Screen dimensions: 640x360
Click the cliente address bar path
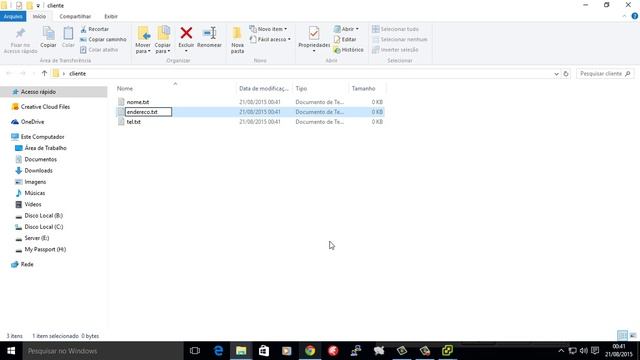tap(78, 74)
